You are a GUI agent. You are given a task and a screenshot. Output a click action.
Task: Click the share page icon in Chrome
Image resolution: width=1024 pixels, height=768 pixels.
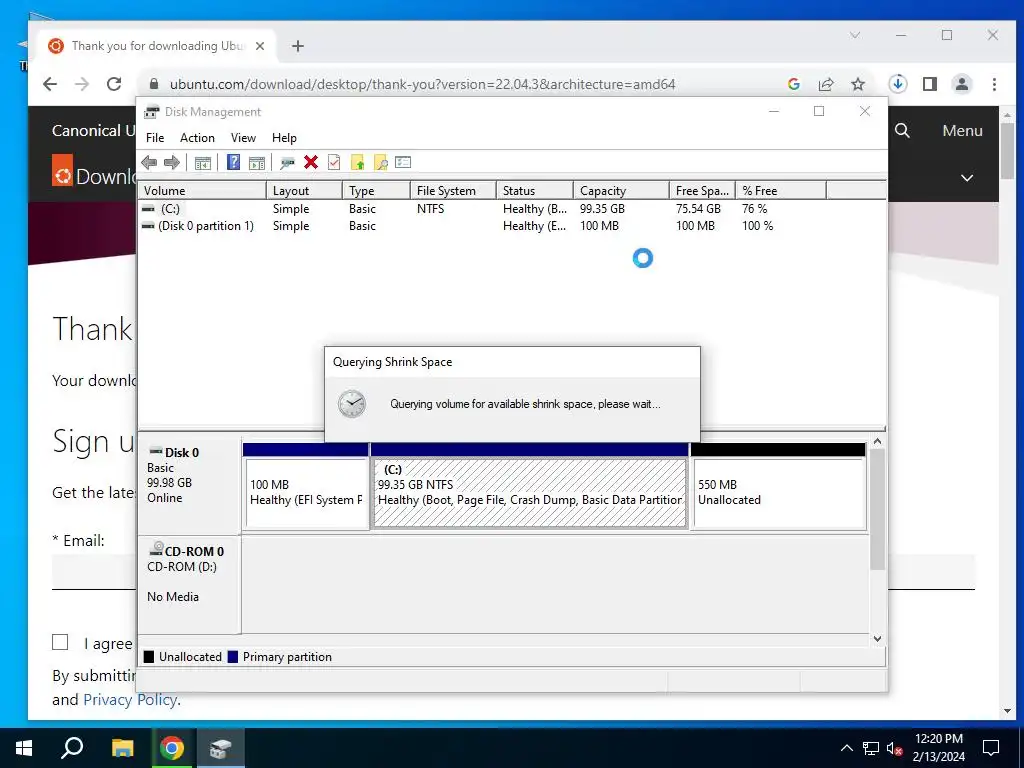pos(826,84)
